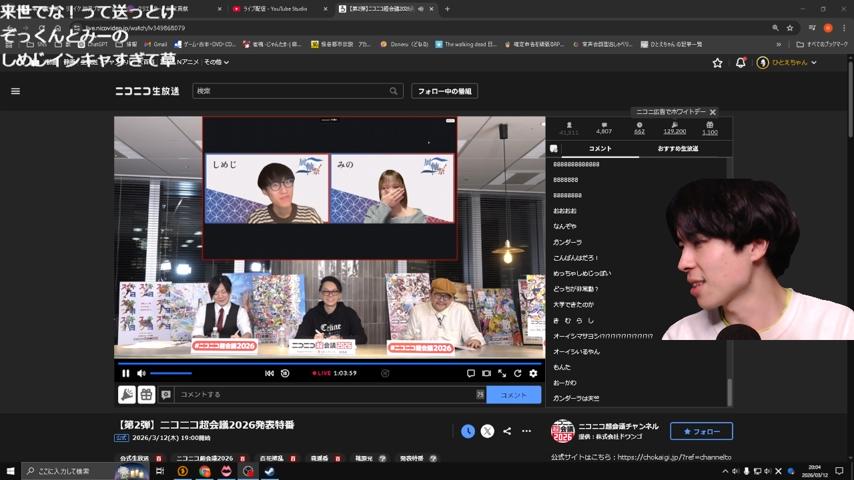Open Steam from the taskbar

click(269, 471)
